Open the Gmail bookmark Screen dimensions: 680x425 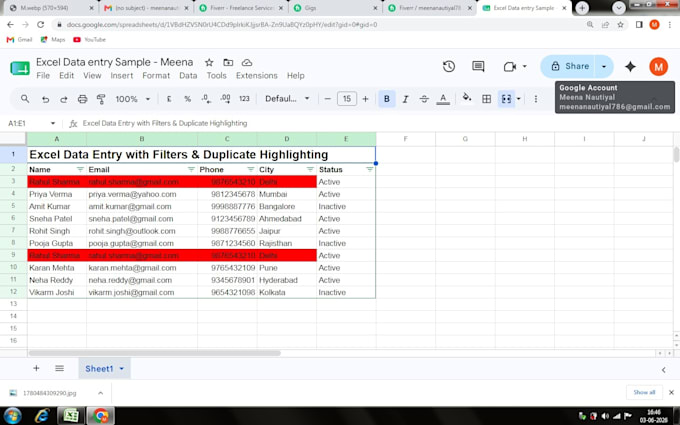click(20, 39)
